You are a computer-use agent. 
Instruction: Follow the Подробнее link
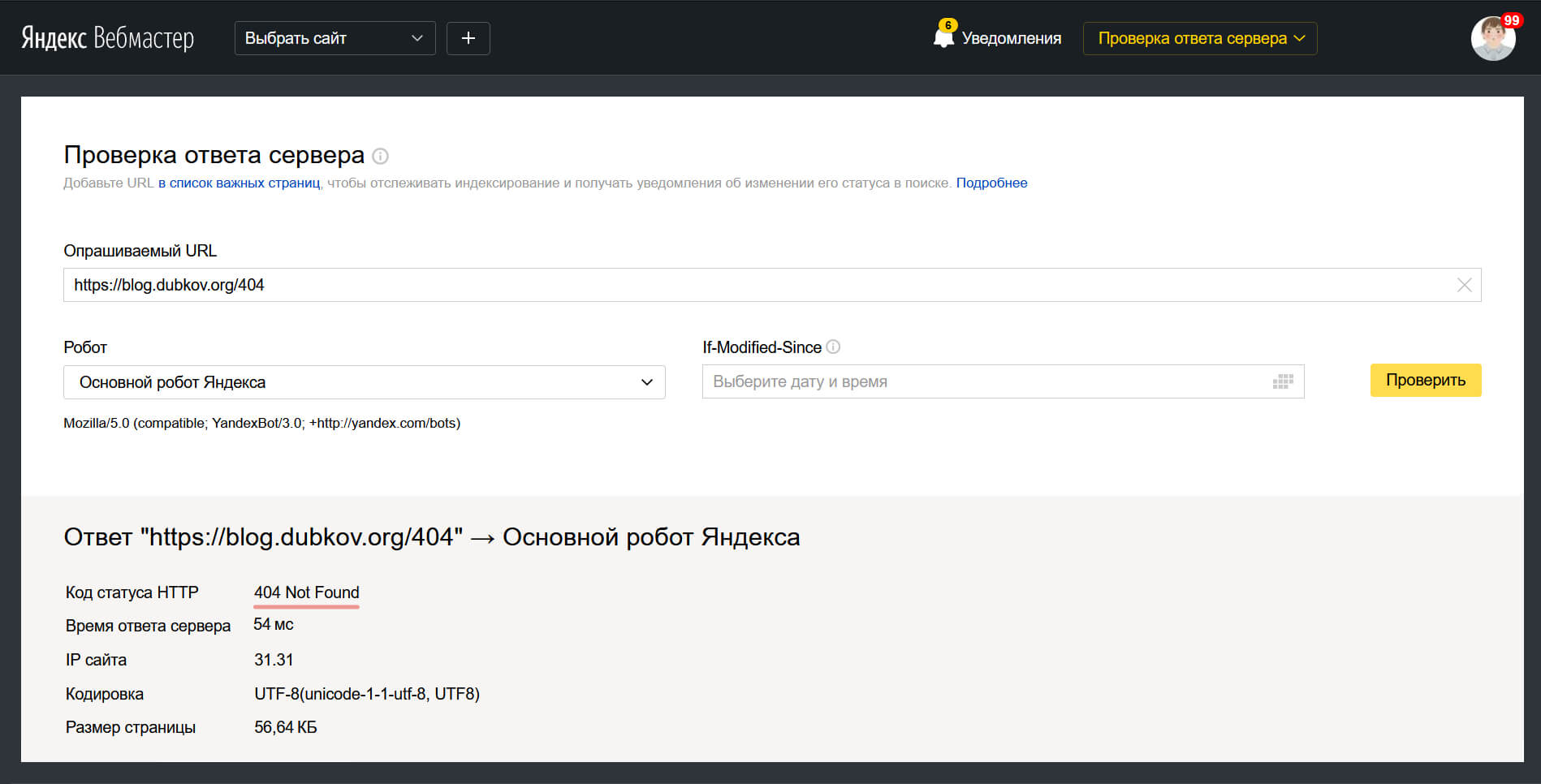(x=991, y=183)
